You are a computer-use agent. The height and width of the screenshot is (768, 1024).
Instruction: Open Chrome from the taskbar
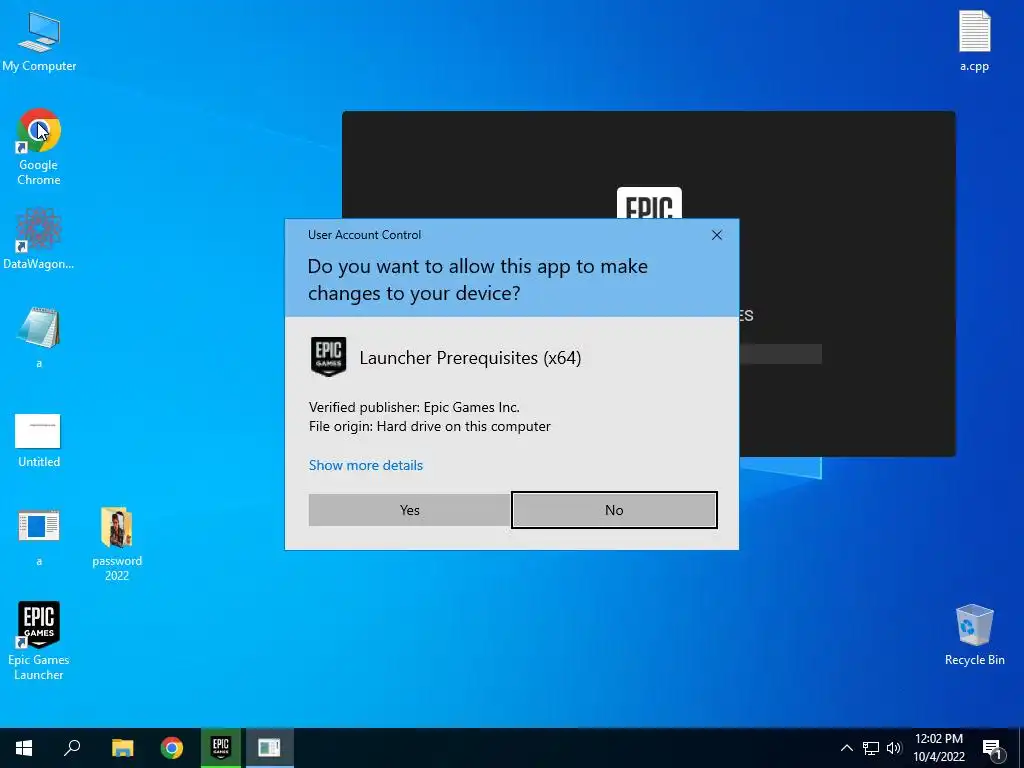coord(172,748)
